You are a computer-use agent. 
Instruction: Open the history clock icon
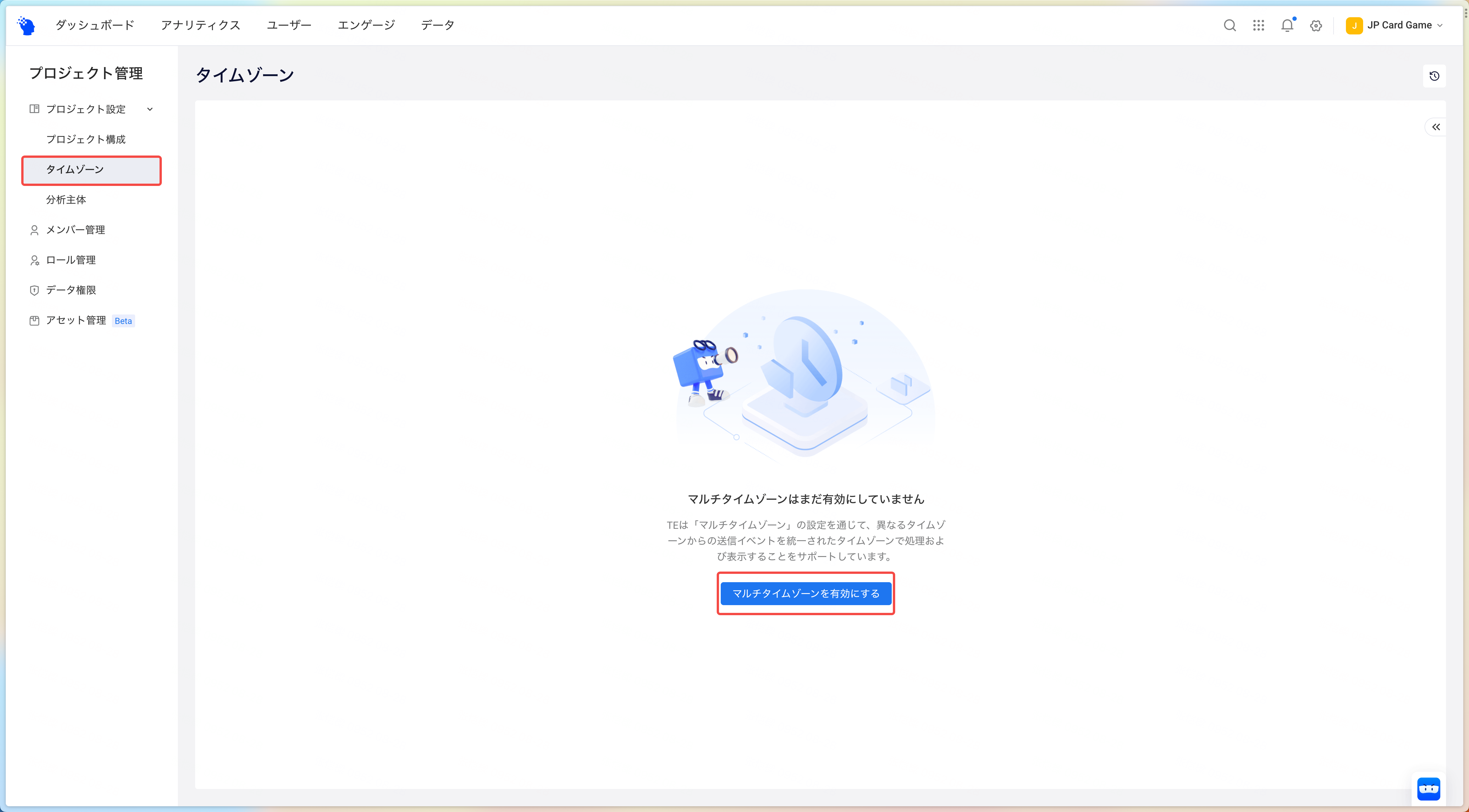coord(1434,76)
